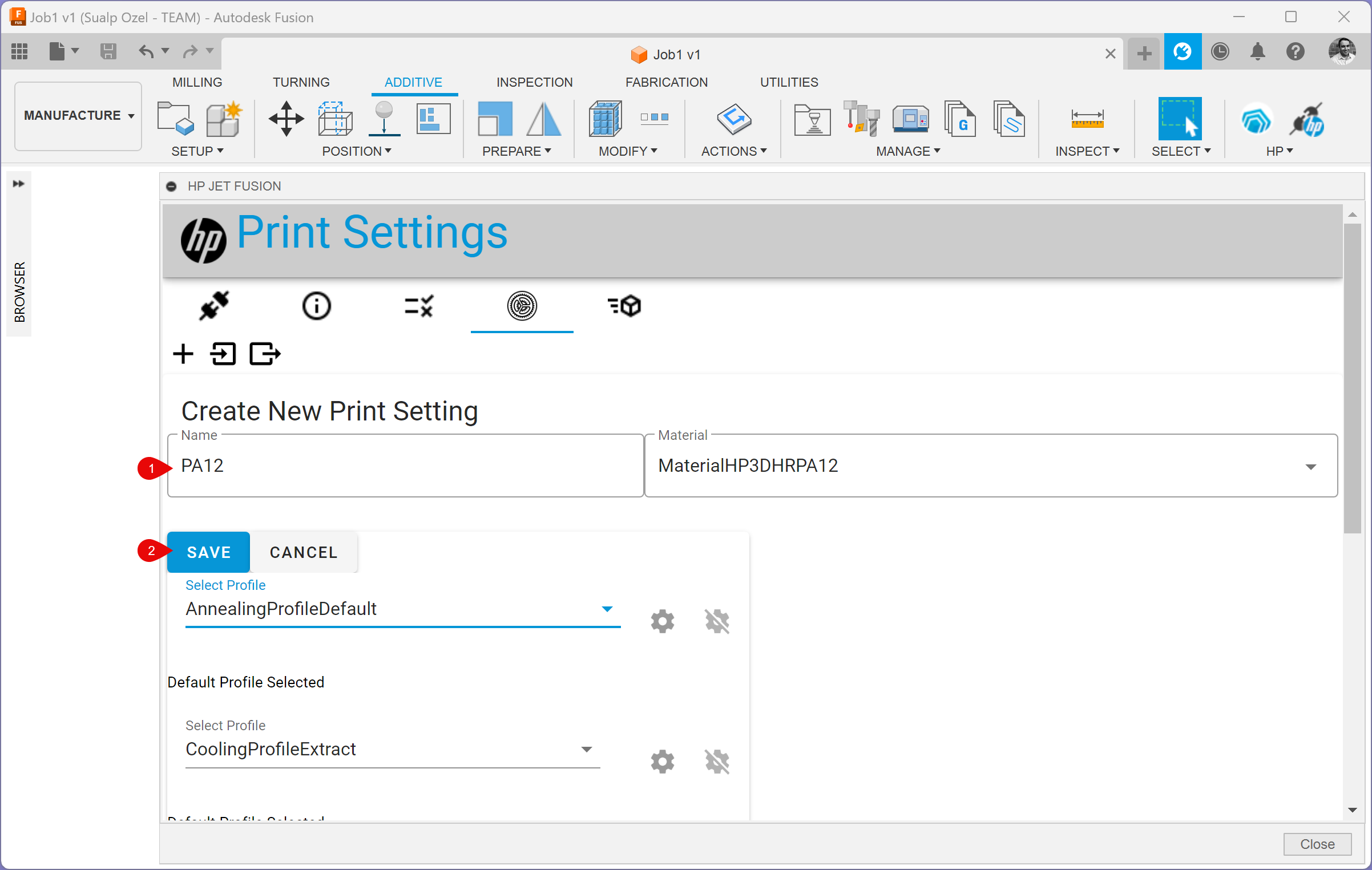Switch to the MILLING ribbon tab
This screenshot has width=1372, height=870.
click(x=197, y=82)
